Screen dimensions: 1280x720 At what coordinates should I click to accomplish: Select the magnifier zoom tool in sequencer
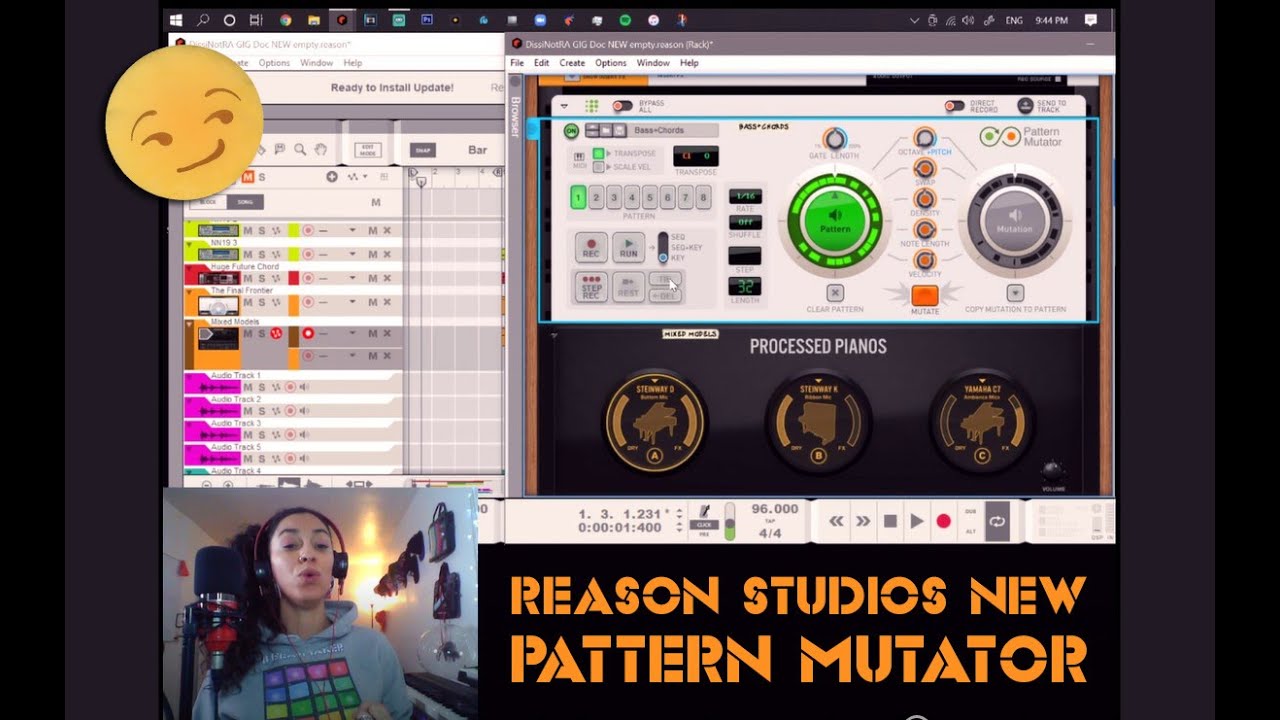tap(300, 150)
